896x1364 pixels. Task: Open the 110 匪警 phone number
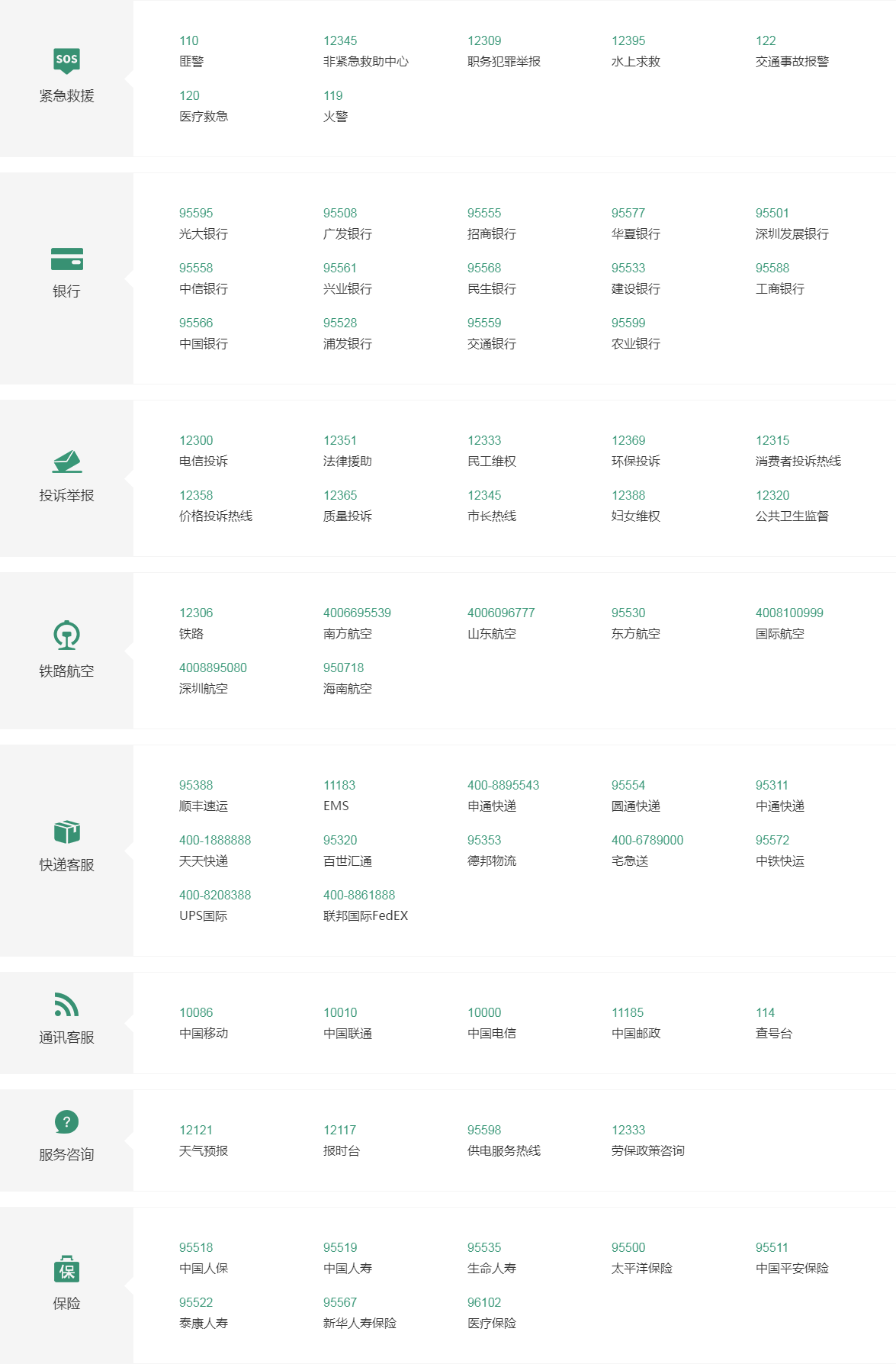[188, 41]
